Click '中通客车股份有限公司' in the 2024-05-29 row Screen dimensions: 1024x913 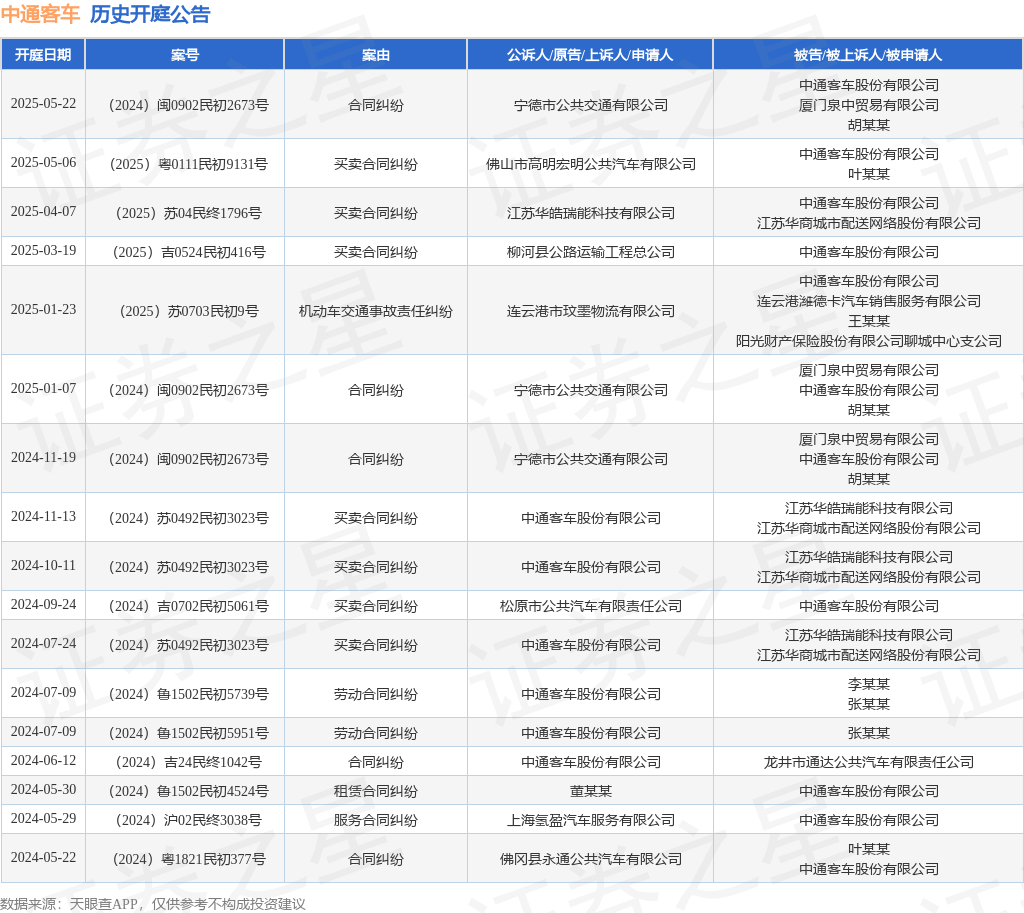(x=869, y=820)
